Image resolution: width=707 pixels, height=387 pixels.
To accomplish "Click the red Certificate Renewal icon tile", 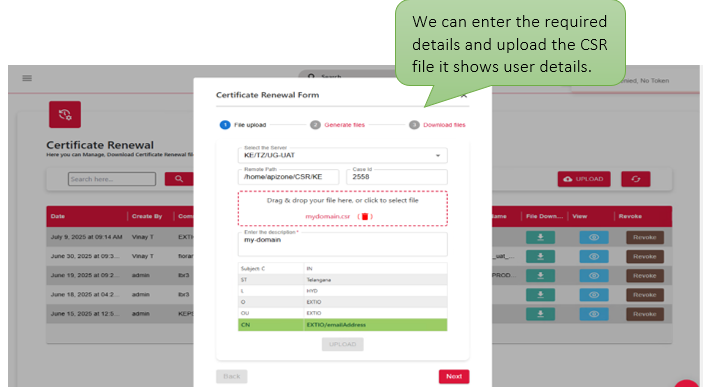I will (x=65, y=115).
